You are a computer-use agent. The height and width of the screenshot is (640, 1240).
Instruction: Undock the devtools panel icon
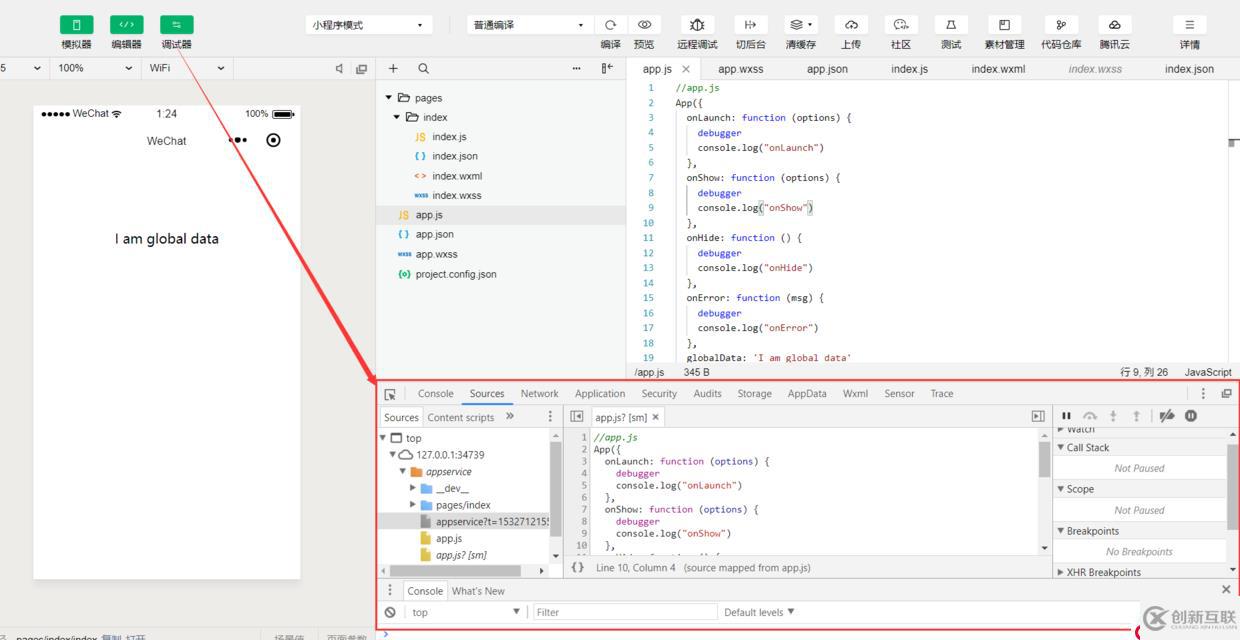click(x=1226, y=394)
